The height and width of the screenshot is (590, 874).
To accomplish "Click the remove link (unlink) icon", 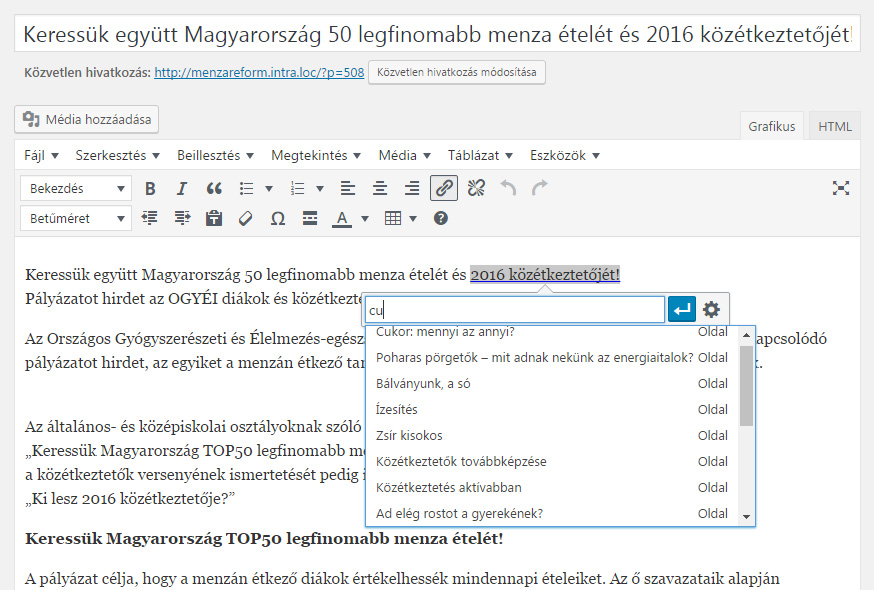I will tap(476, 188).
